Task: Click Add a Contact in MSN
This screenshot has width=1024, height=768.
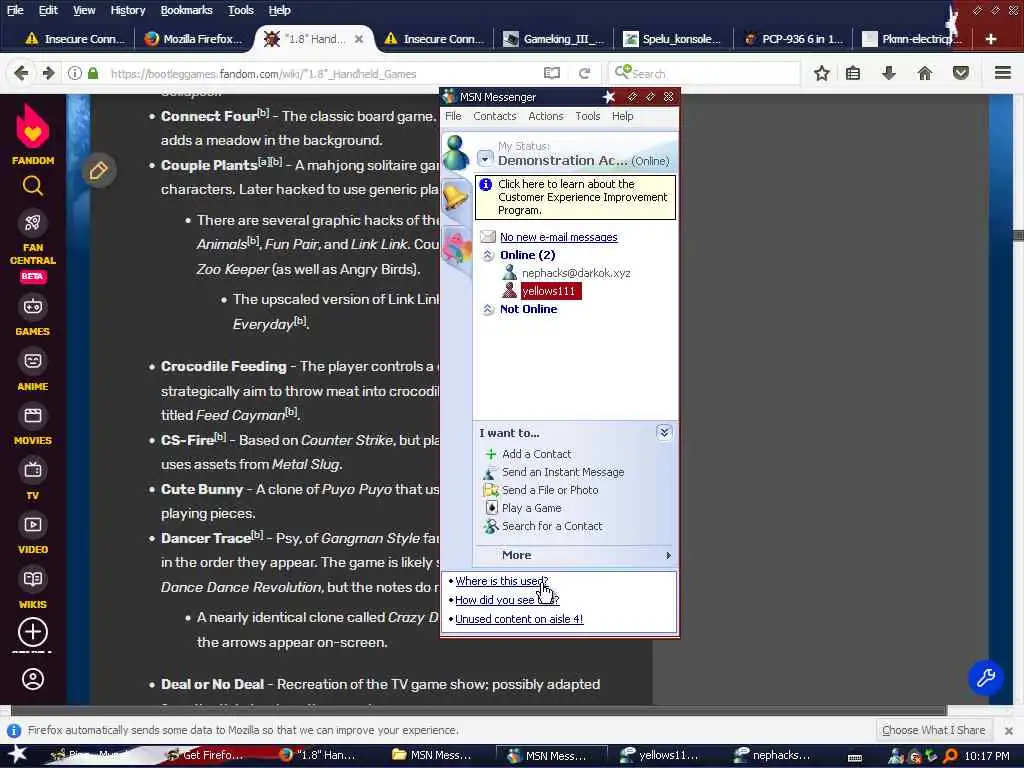Action: [536, 454]
